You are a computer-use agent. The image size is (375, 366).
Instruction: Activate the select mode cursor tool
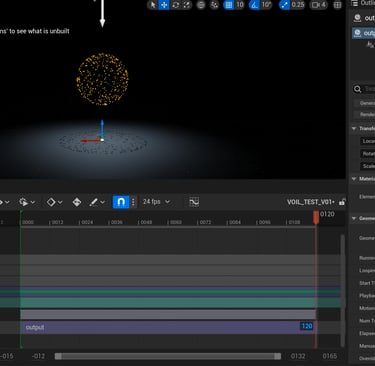[153, 5]
